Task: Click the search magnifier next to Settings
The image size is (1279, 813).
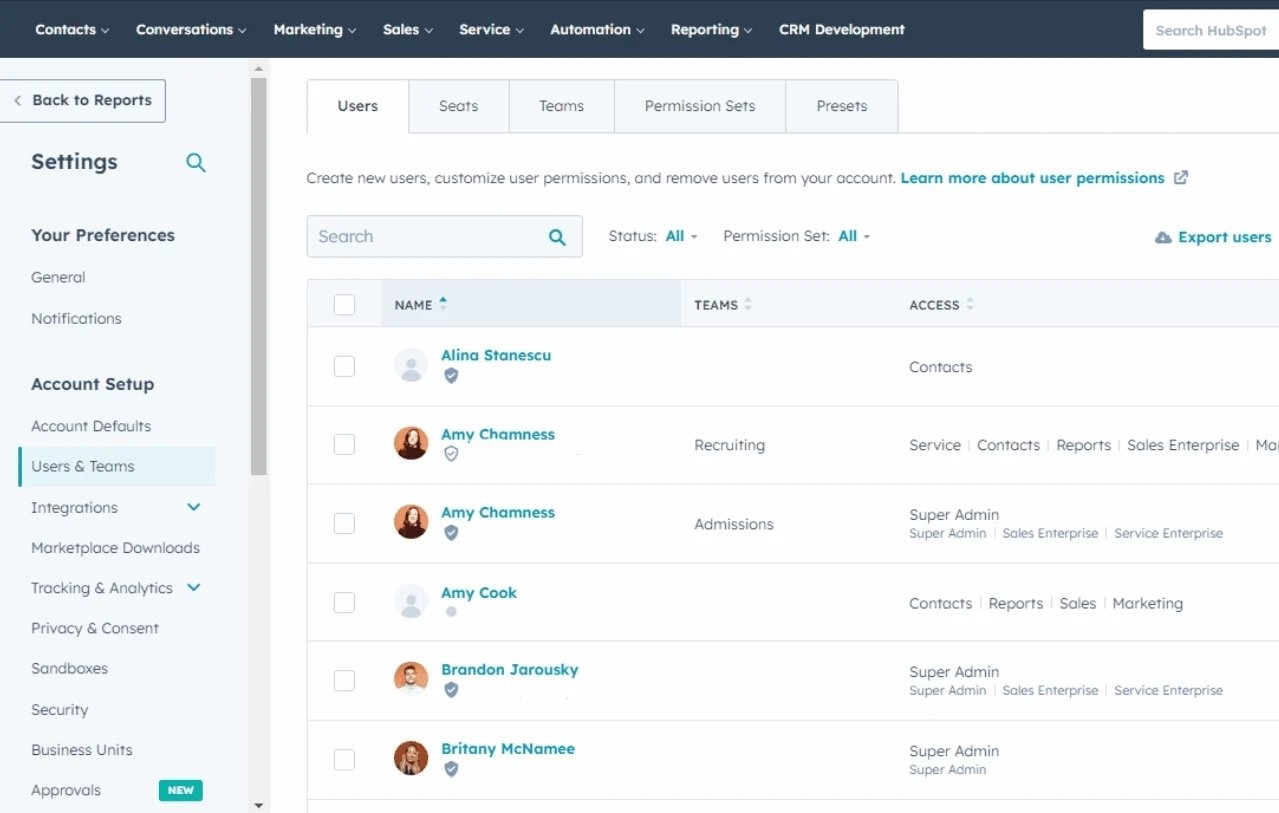Action: coord(196,161)
